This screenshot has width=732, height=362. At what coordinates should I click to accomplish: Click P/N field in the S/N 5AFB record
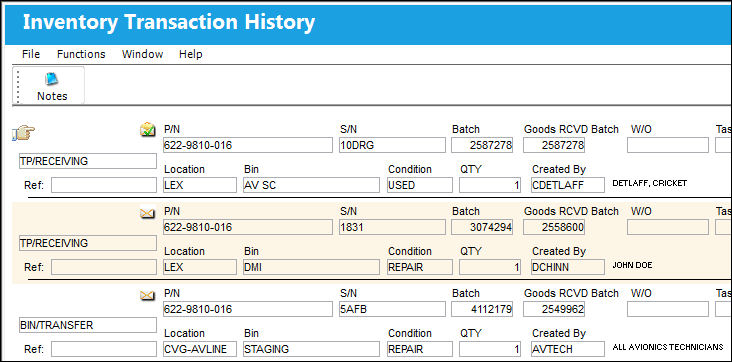pyautogui.click(x=247, y=309)
